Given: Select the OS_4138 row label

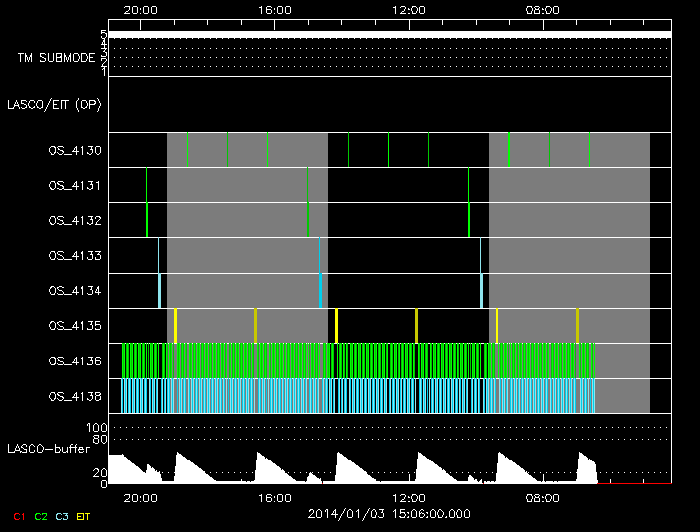Looking at the screenshot, I should 75,395.
